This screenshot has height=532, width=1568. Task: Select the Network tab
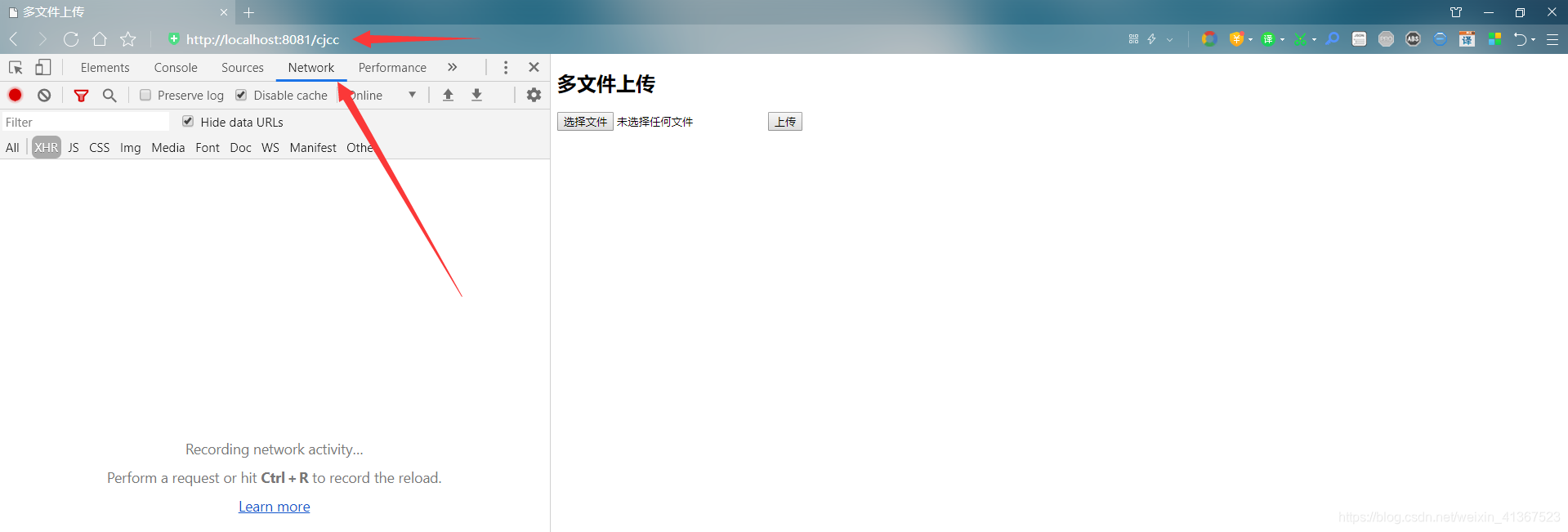coord(311,68)
